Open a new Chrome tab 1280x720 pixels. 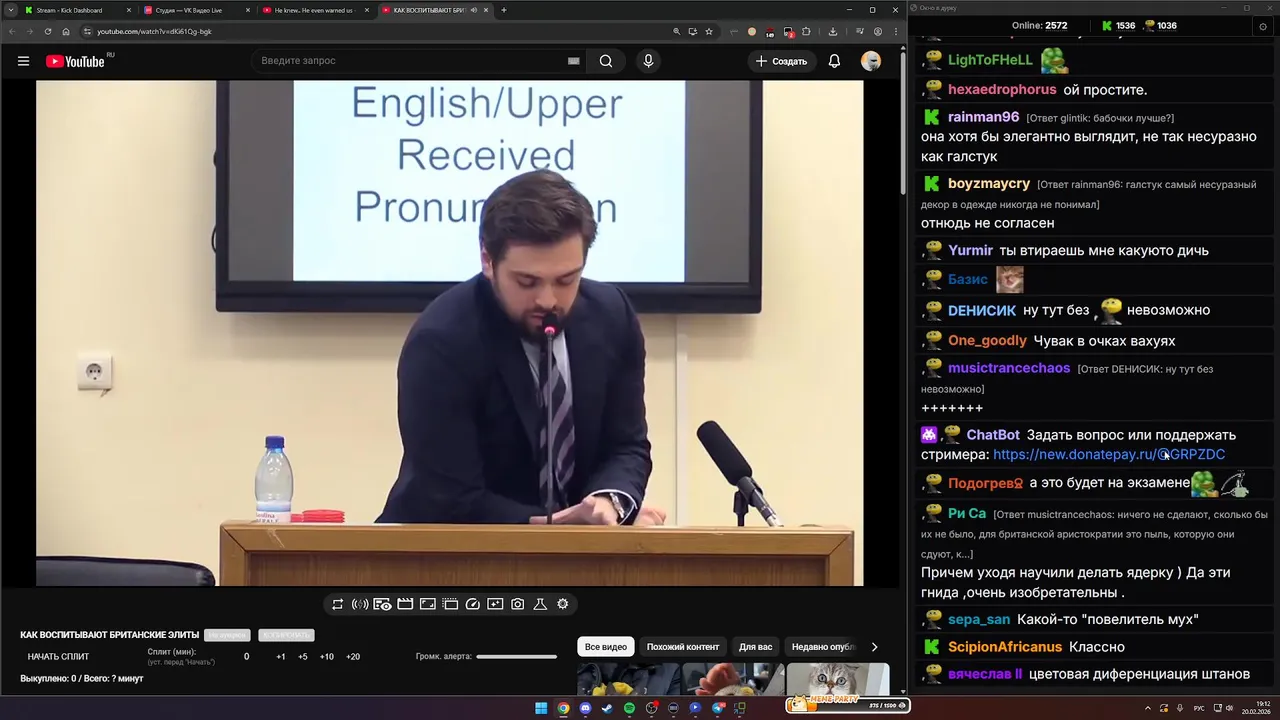coord(503,10)
